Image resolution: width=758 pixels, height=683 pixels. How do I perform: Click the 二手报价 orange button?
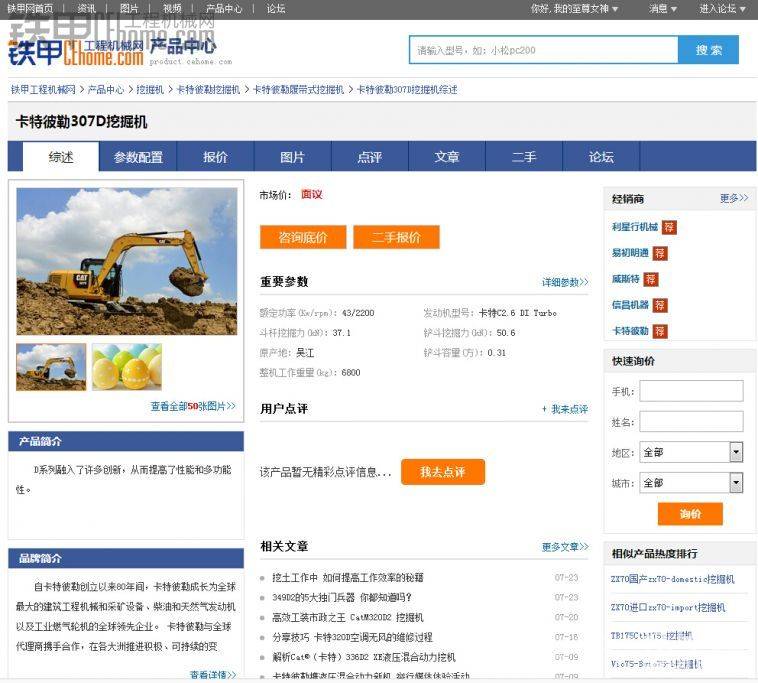point(396,237)
